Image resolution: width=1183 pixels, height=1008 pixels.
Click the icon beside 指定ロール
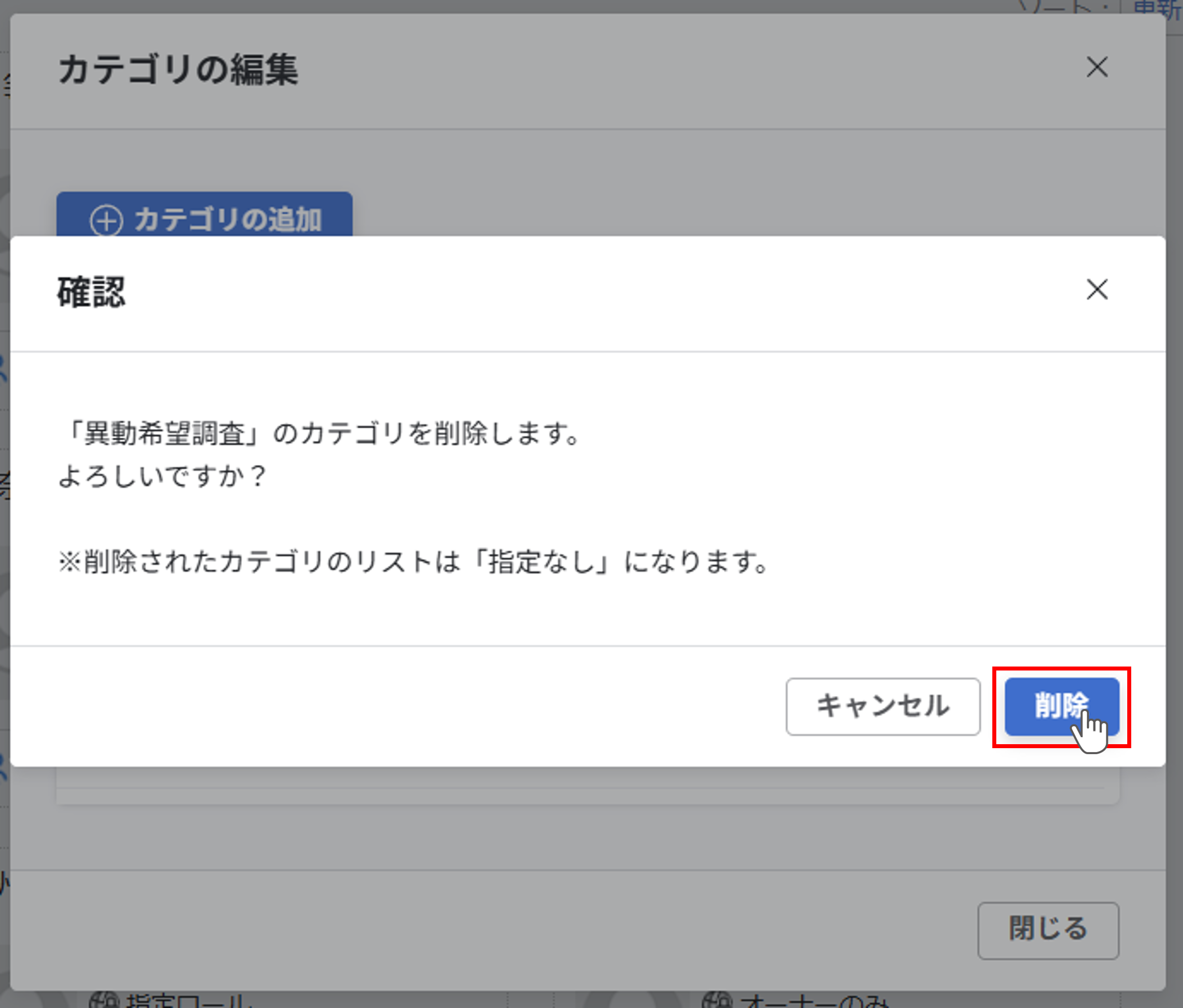pyautogui.click(x=104, y=1000)
